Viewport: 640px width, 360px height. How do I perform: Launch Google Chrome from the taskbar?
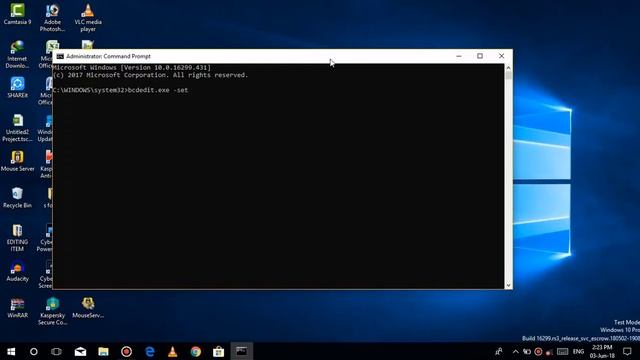[x=196, y=351]
